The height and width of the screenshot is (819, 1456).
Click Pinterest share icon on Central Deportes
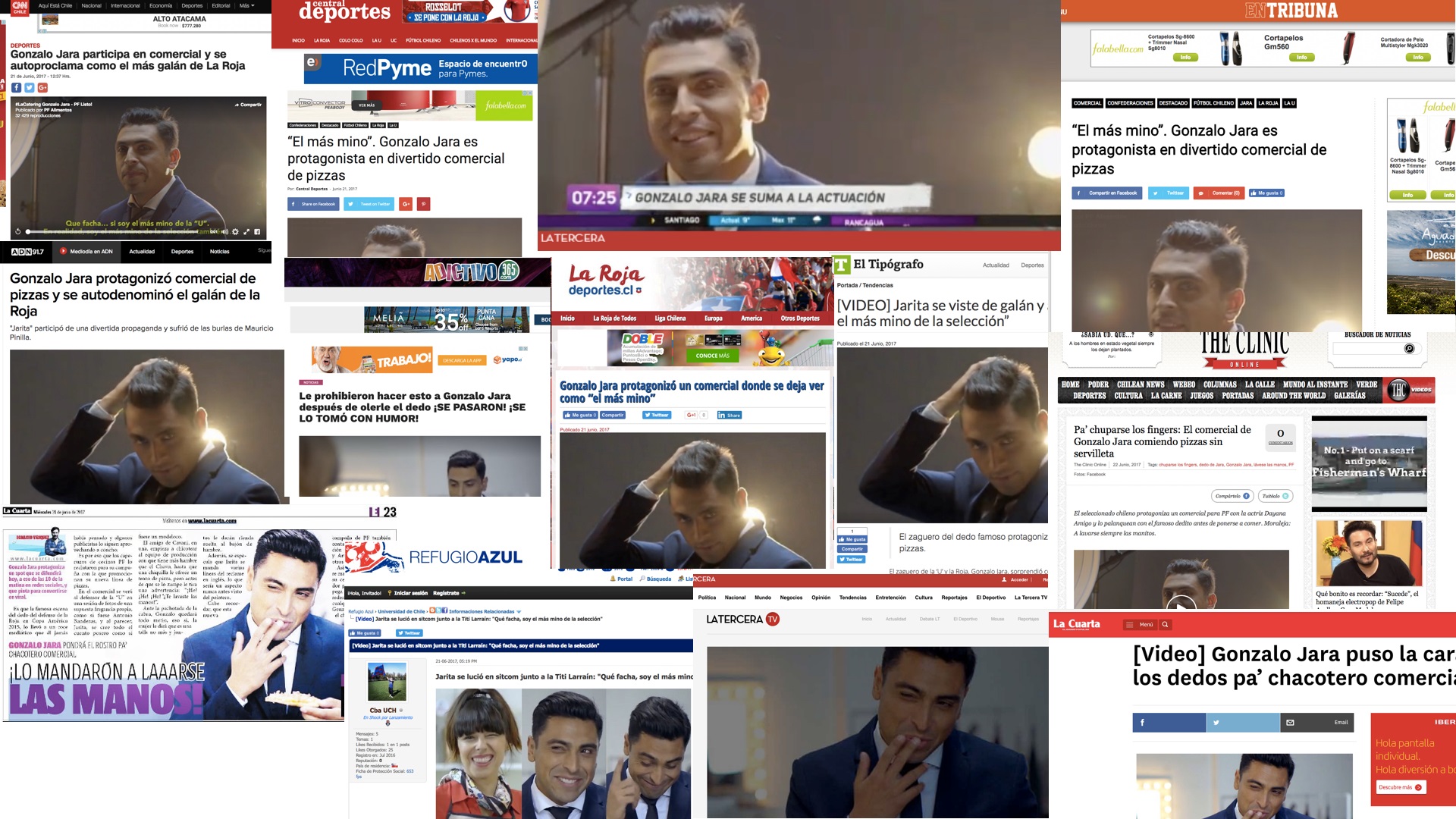click(424, 204)
